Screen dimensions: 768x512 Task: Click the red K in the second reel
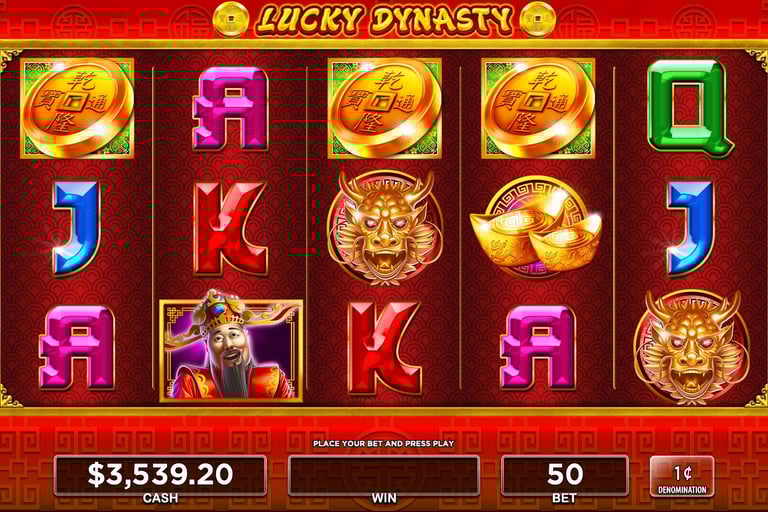(x=230, y=228)
